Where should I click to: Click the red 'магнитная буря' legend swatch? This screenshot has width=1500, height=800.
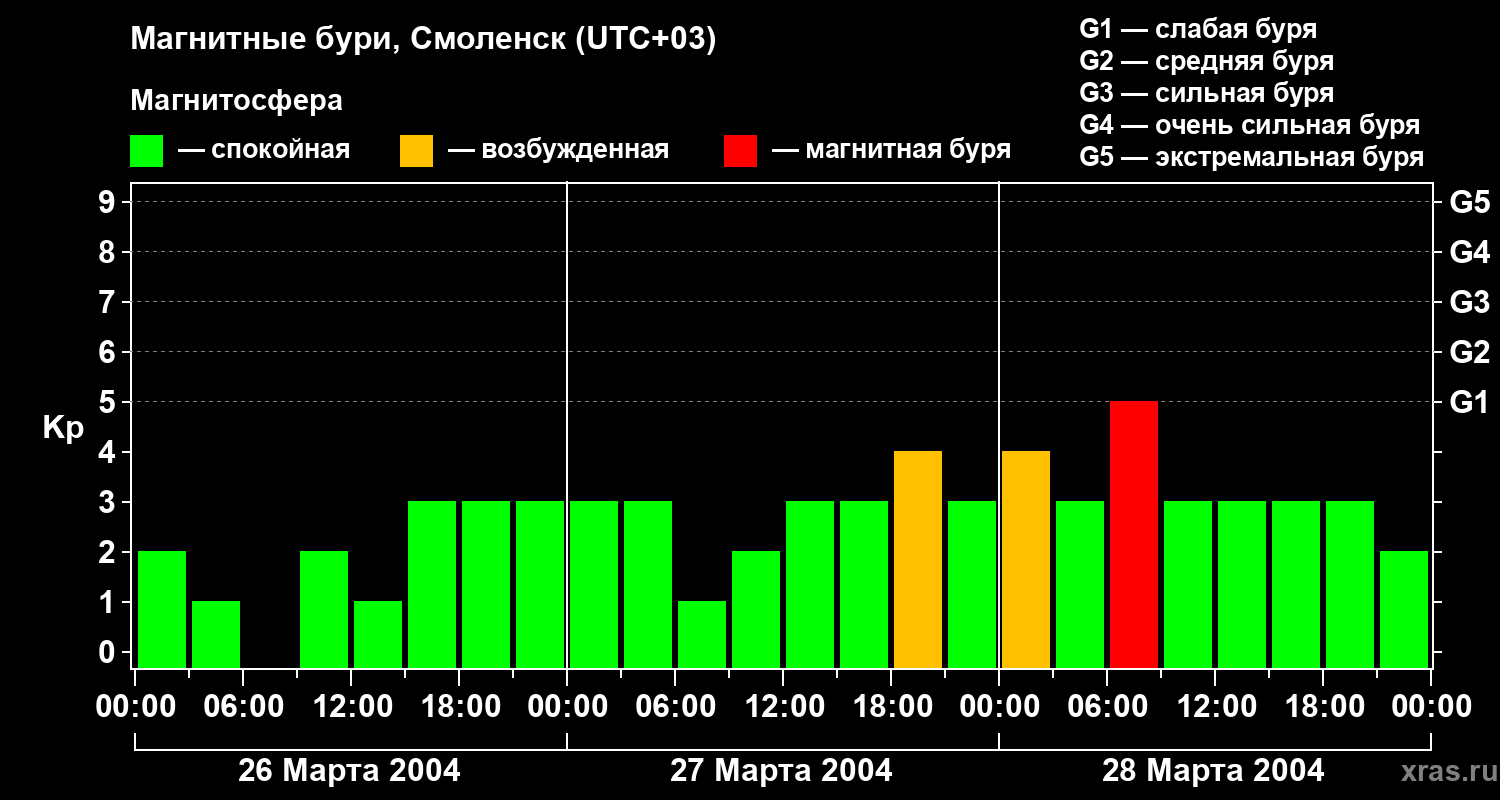740,150
